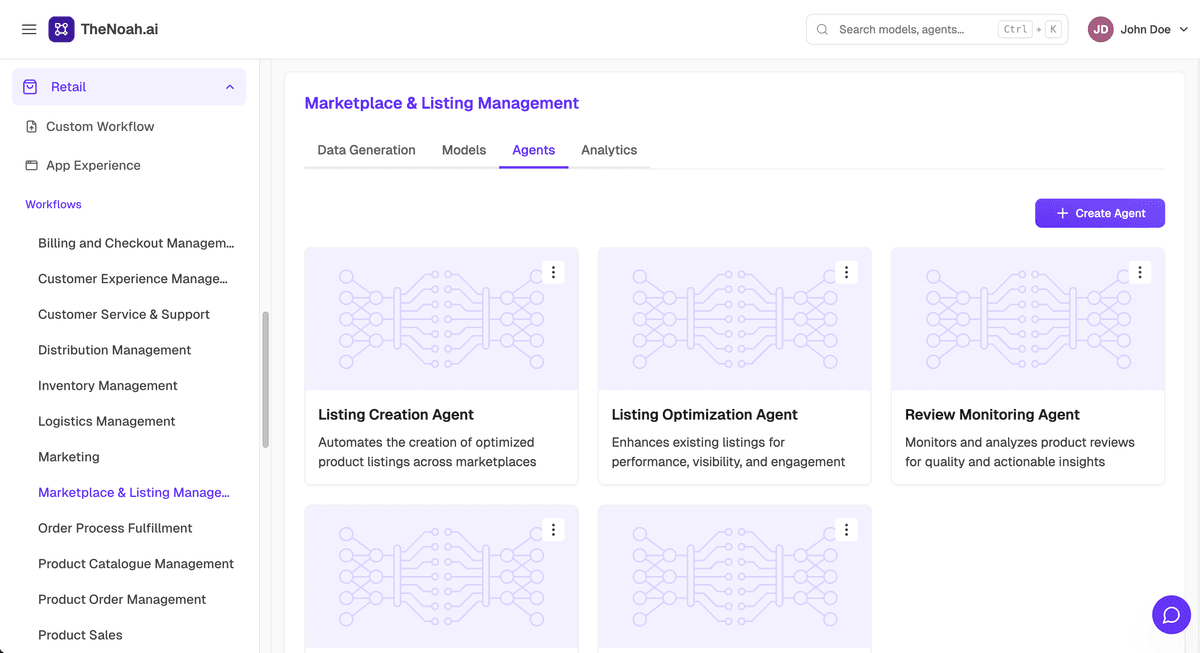Click the Workflows section label

click(x=53, y=204)
